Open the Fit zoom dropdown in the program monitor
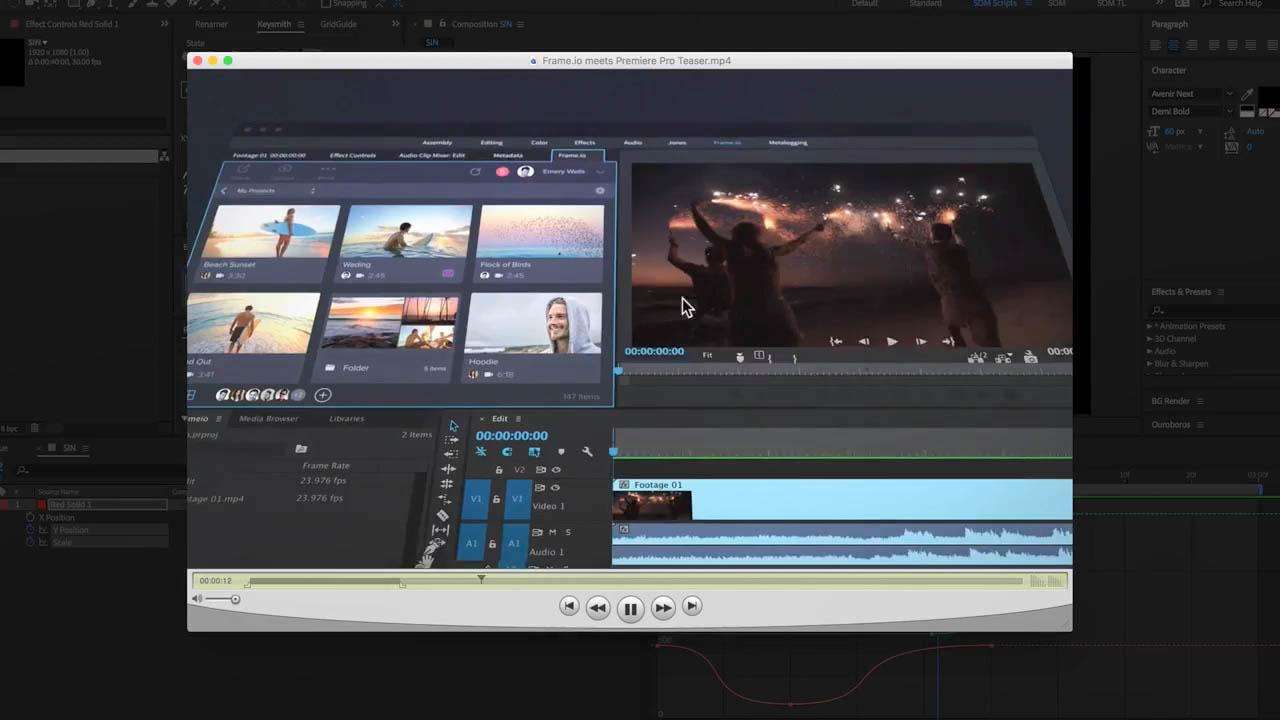Screen dimensions: 1280x720 [707, 355]
